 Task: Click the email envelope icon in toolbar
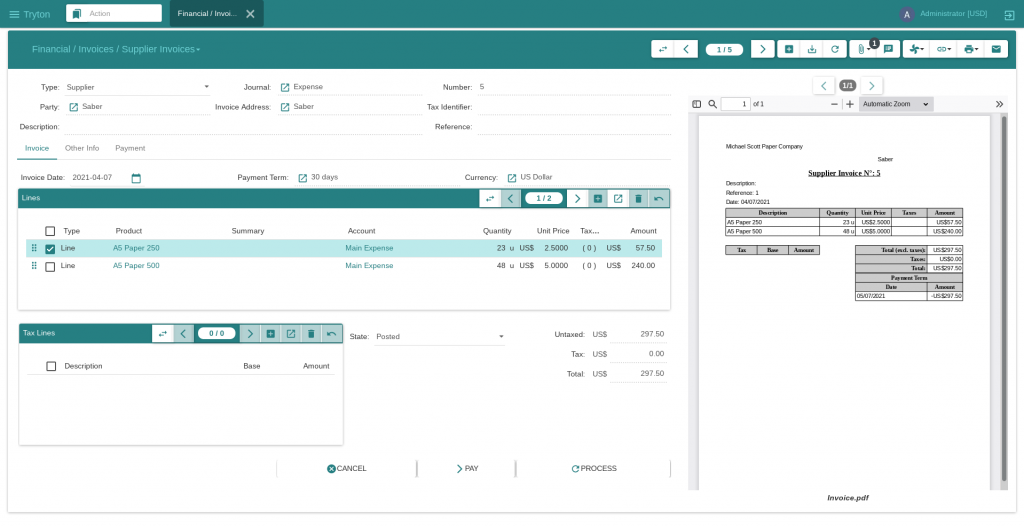coord(995,49)
